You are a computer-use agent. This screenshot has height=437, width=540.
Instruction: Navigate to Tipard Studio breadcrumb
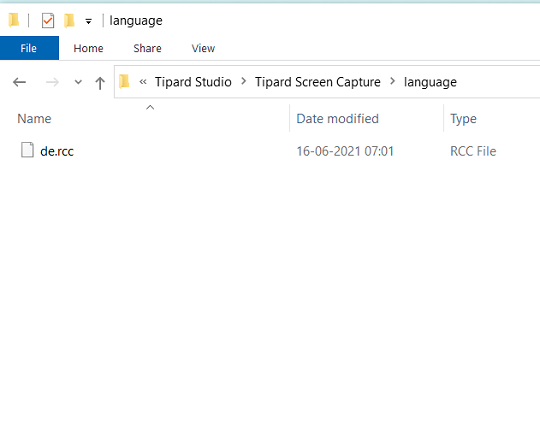tap(193, 82)
